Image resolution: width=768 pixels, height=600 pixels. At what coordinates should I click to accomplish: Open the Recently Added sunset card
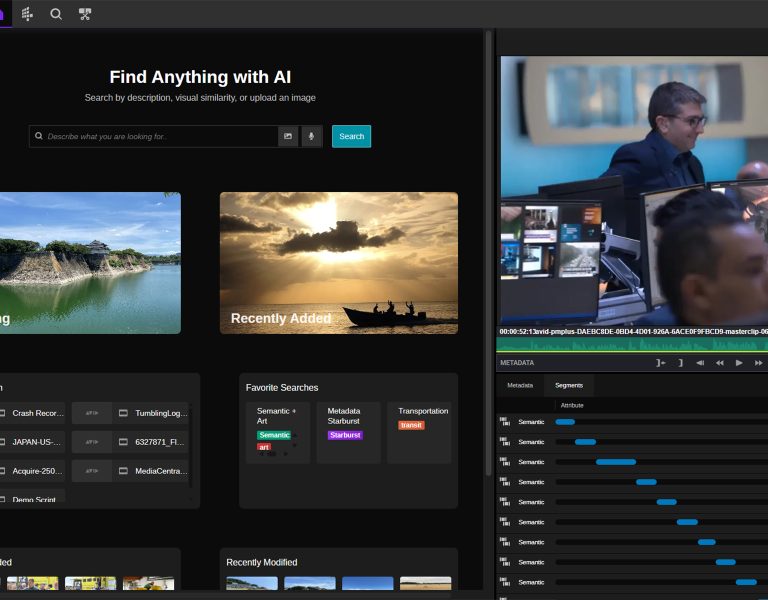[x=339, y=263]
